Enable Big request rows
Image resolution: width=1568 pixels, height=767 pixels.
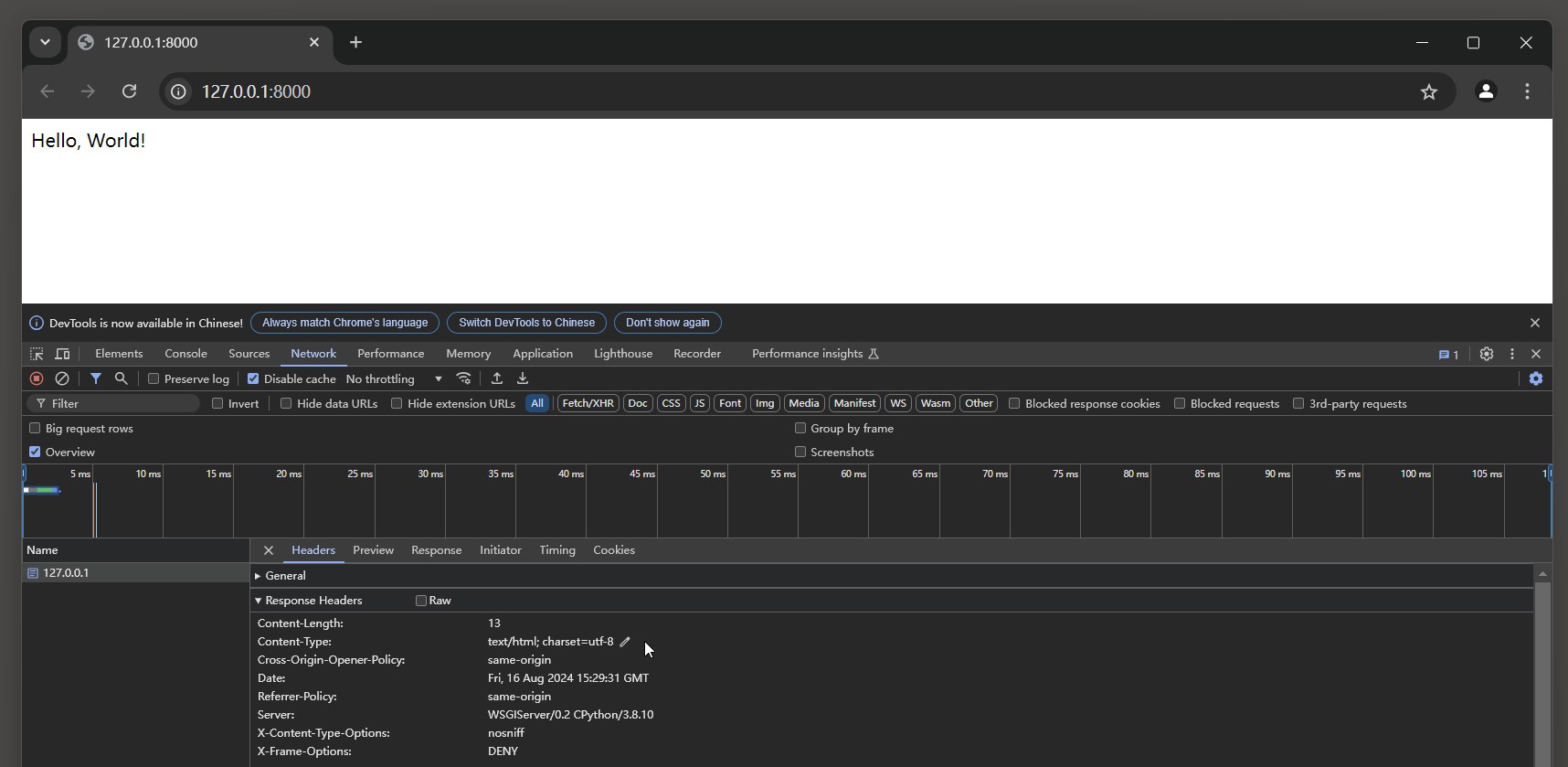[35, 428]
